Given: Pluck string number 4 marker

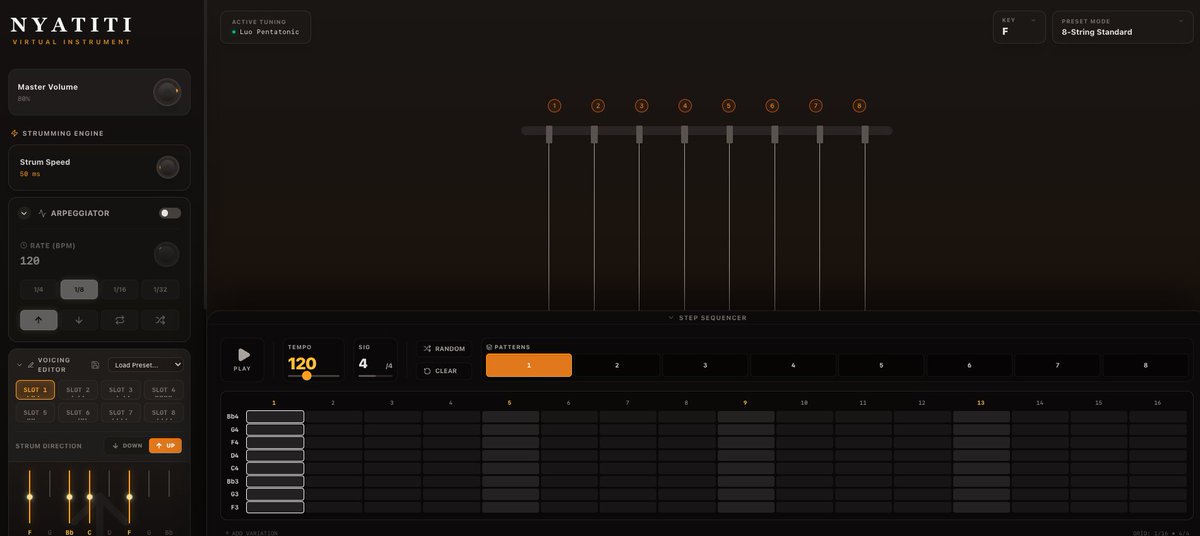Looking at the screenshot, I should (685, 105).
